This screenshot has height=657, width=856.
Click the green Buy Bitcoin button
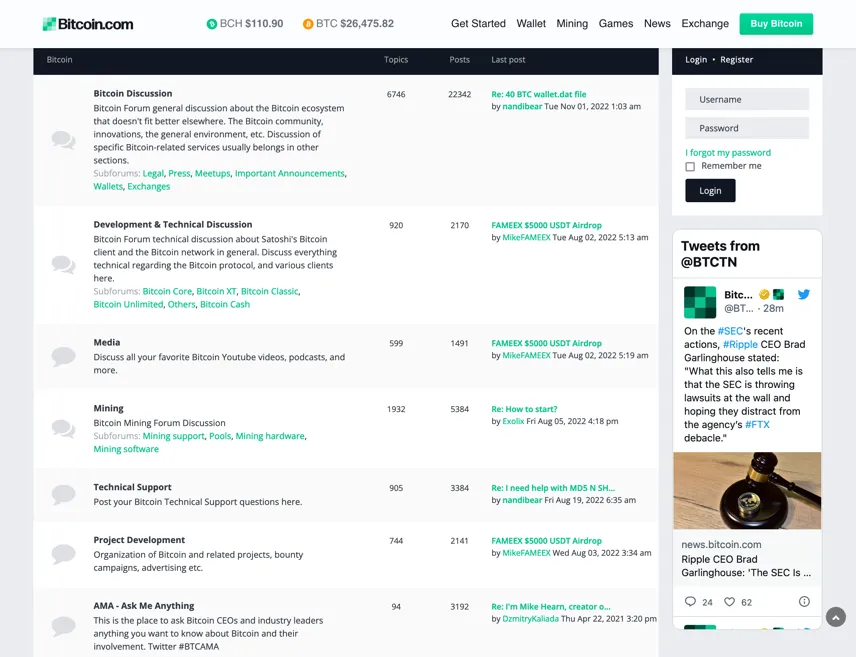tap(776, 24)
